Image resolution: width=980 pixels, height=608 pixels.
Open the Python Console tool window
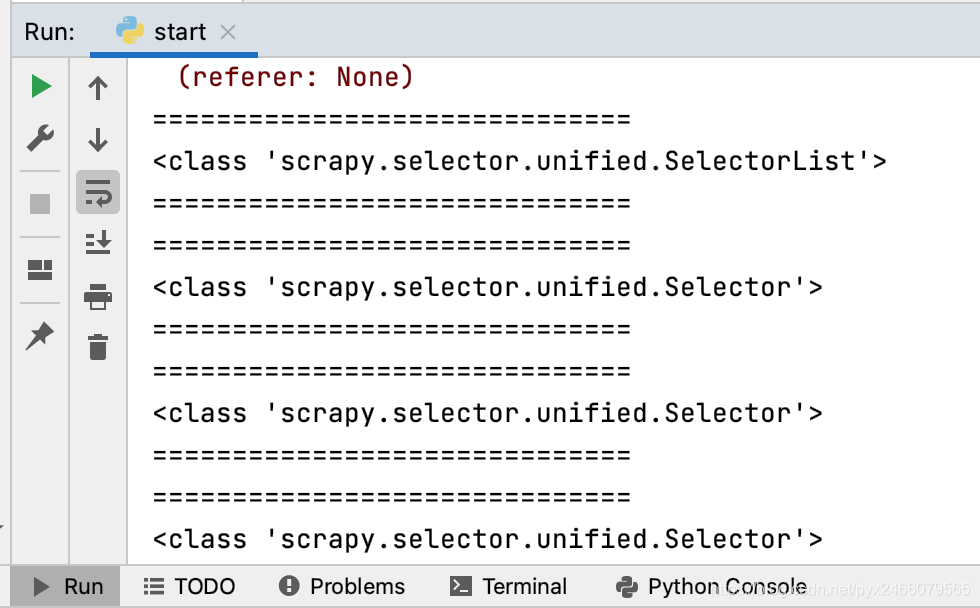pyautogui.click(x=711, y=586)
